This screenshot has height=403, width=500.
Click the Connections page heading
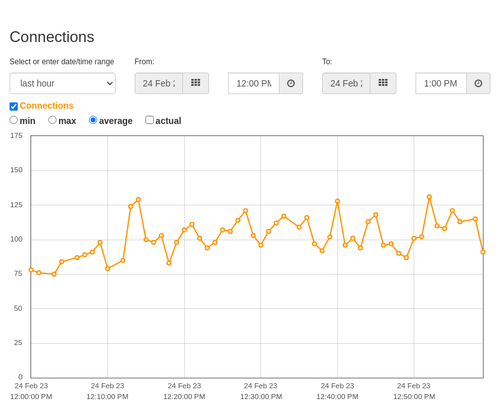click(52, 37)
